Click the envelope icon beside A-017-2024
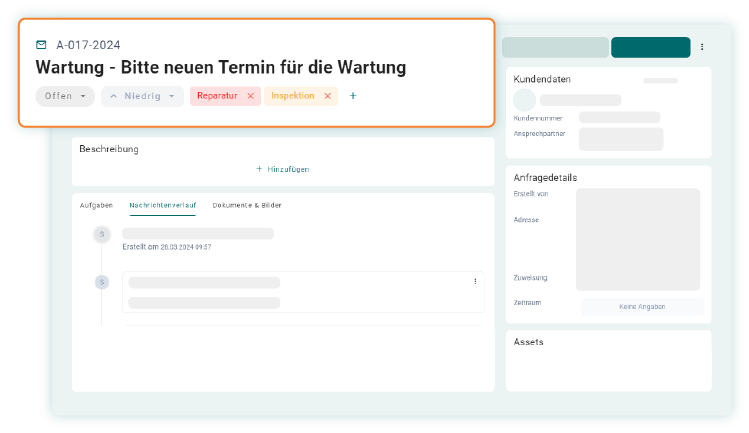749x433 pixels. tap(41, 45)
